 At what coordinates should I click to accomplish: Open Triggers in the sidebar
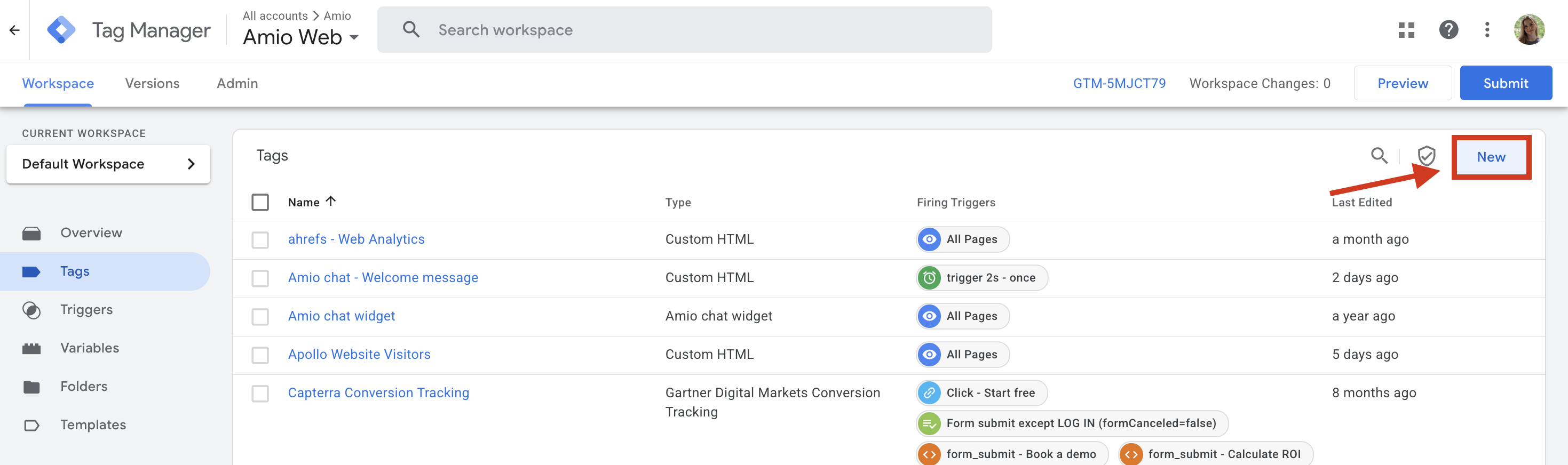[86, 310]
